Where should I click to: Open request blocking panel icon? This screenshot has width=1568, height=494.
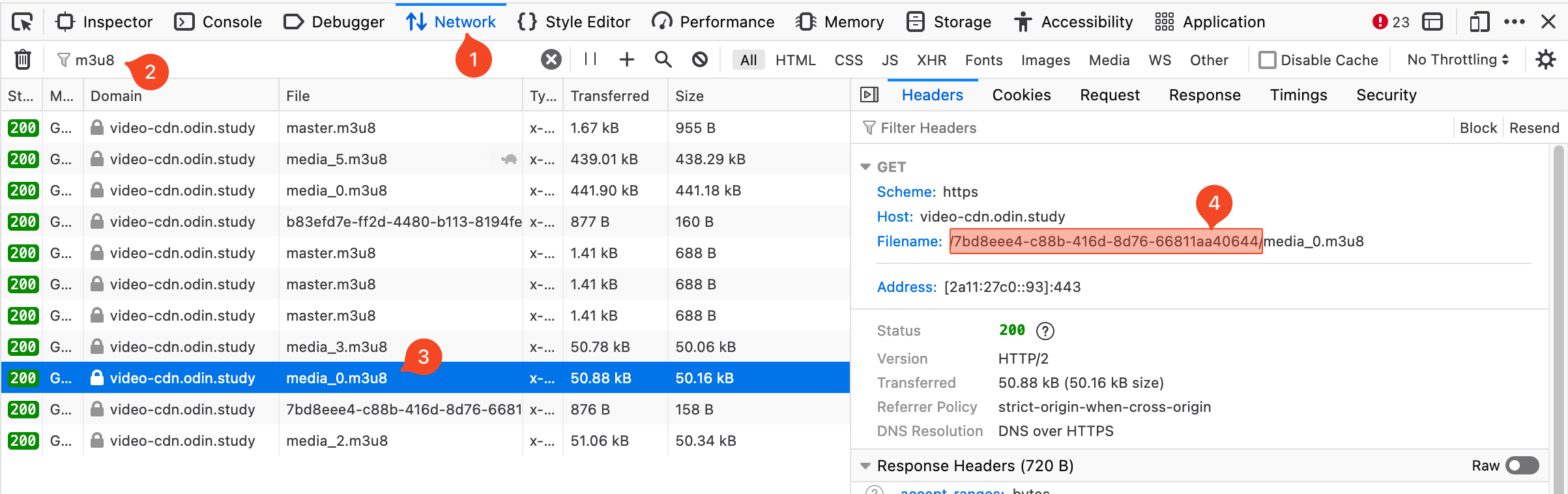click(700, 60)
